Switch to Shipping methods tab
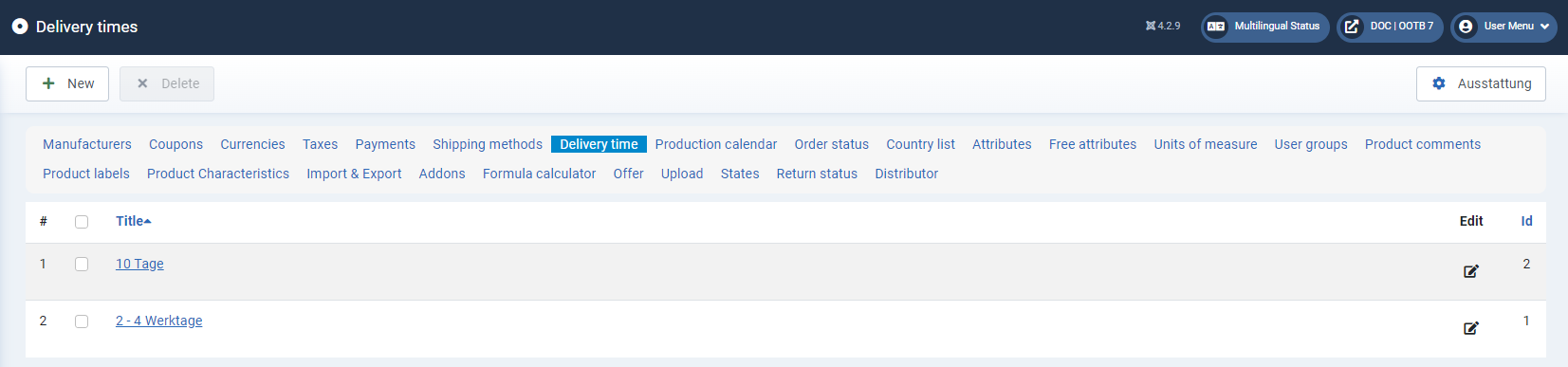This screenshot has height=367, width=1568. point(488,144)
